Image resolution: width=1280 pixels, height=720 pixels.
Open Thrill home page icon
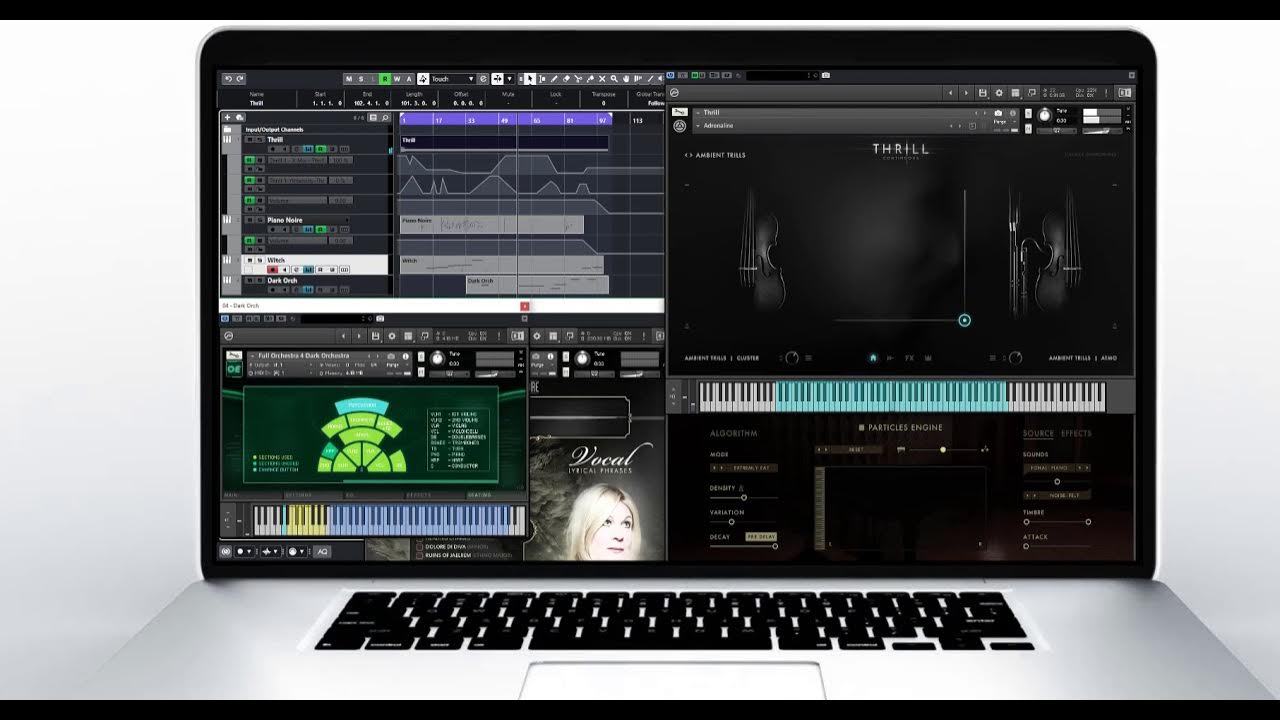tap(873, 358)
